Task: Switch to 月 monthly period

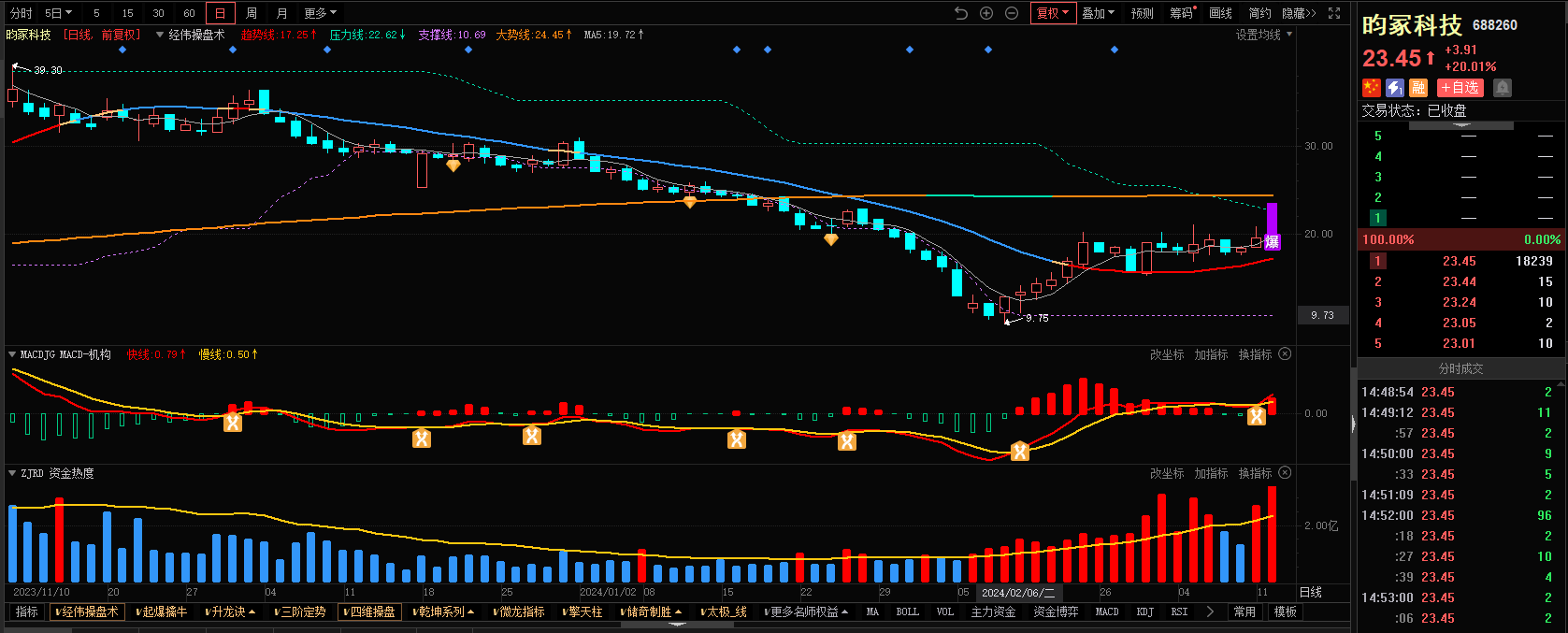Action: pyautogui.click(x=282, y=13)
